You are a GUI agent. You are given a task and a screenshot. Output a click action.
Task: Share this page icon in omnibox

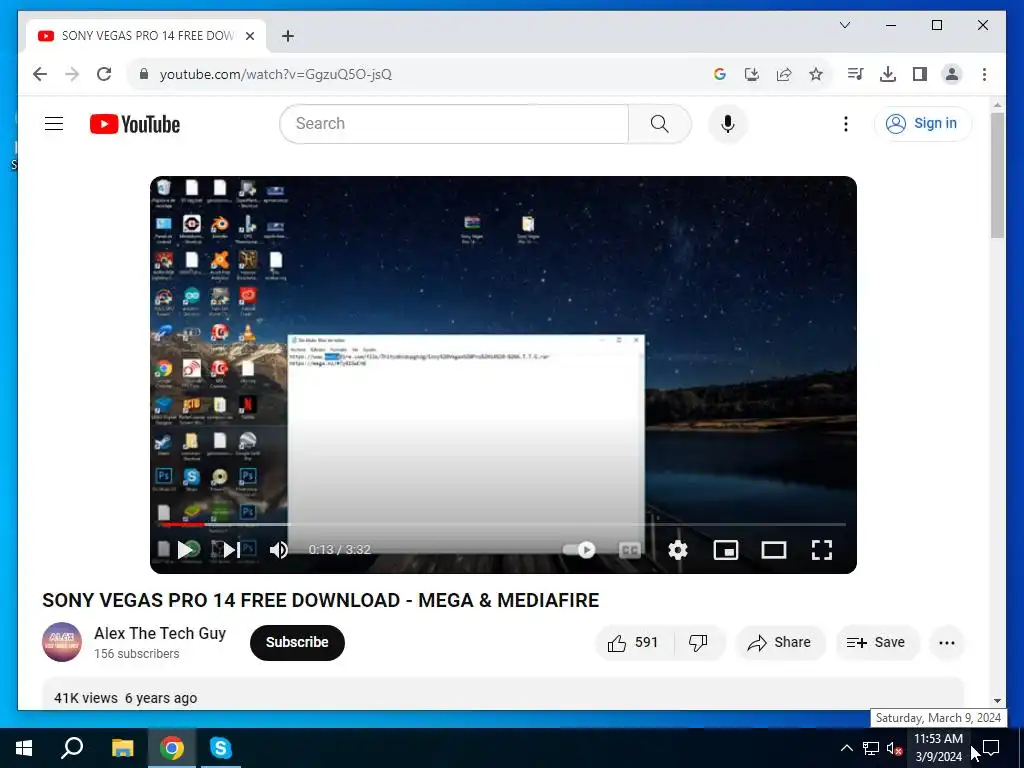[784, 74]
